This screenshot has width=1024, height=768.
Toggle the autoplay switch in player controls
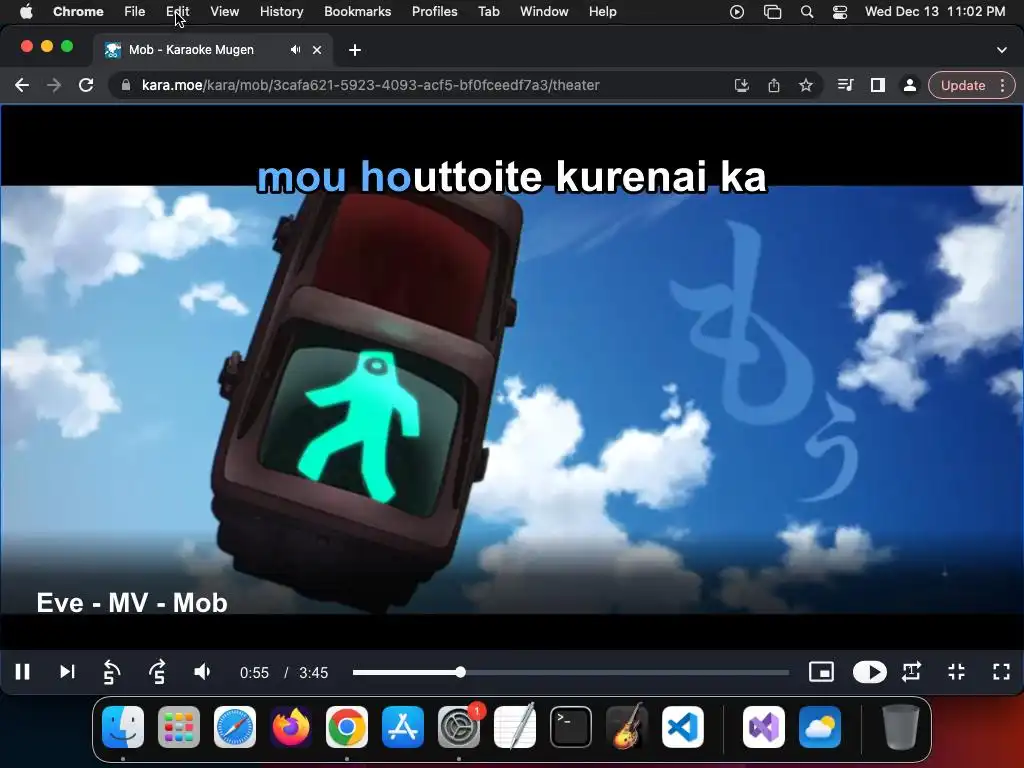(x=869, y=672)
